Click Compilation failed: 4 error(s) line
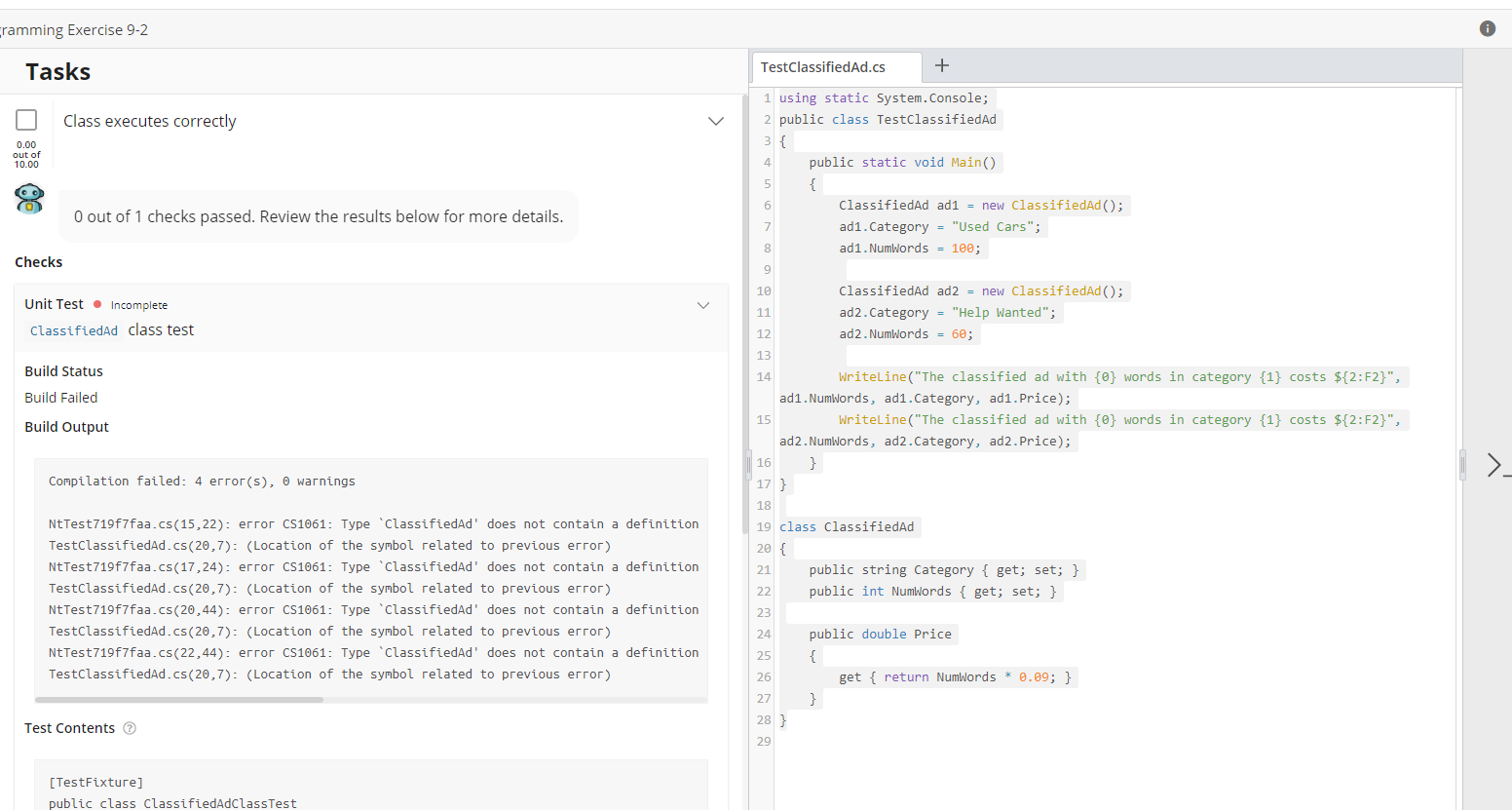 click(202, 482)
